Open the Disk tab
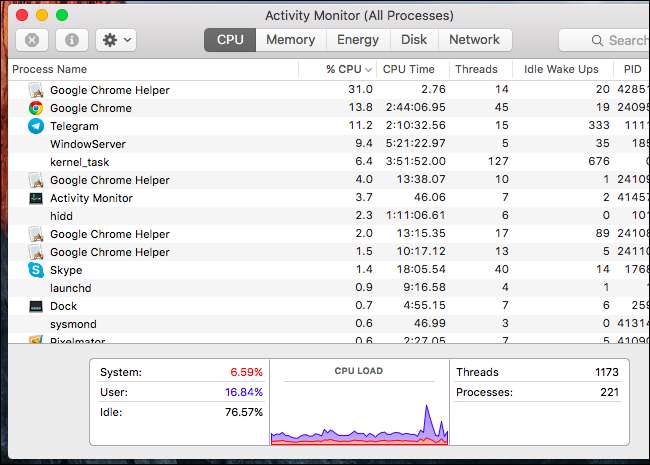The height and width of the screenshot is (465, 650). point(413,40)
